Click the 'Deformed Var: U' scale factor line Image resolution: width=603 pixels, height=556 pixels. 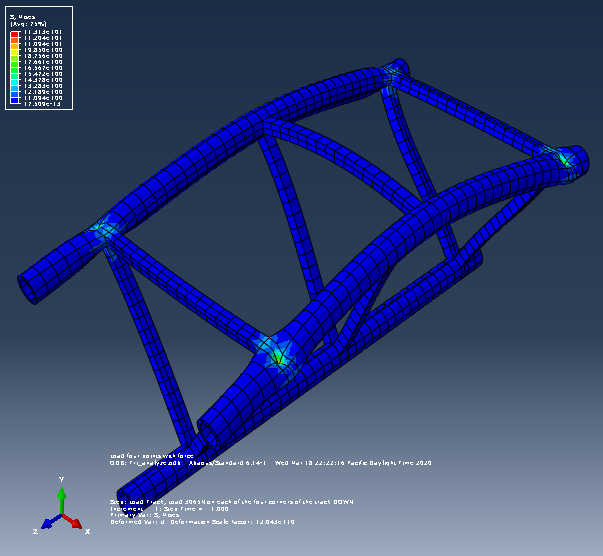coord(202,522)
